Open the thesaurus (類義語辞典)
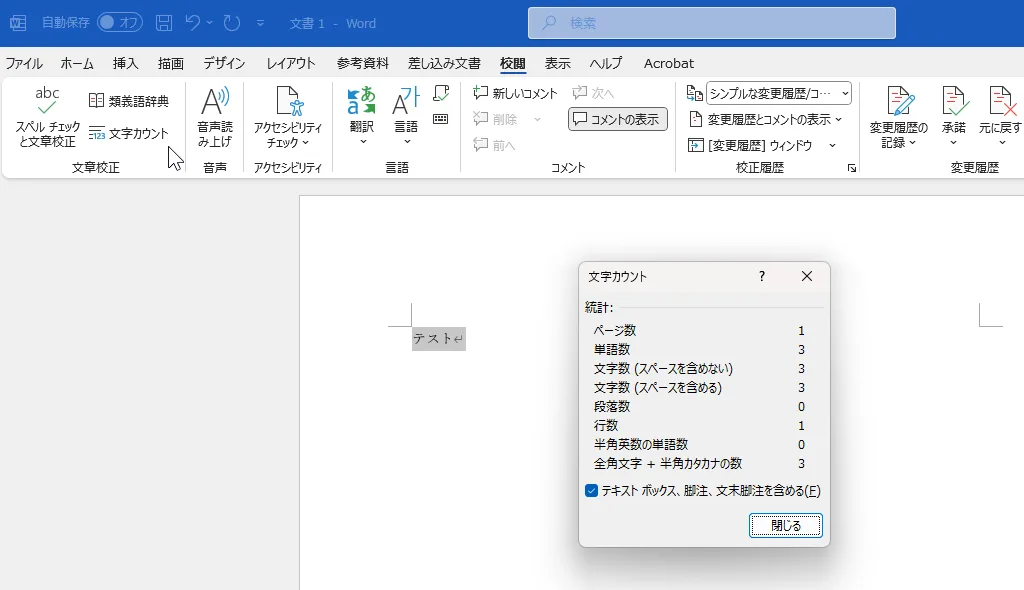The width and height of the screenshot is (1024, 590). (129, 101)
